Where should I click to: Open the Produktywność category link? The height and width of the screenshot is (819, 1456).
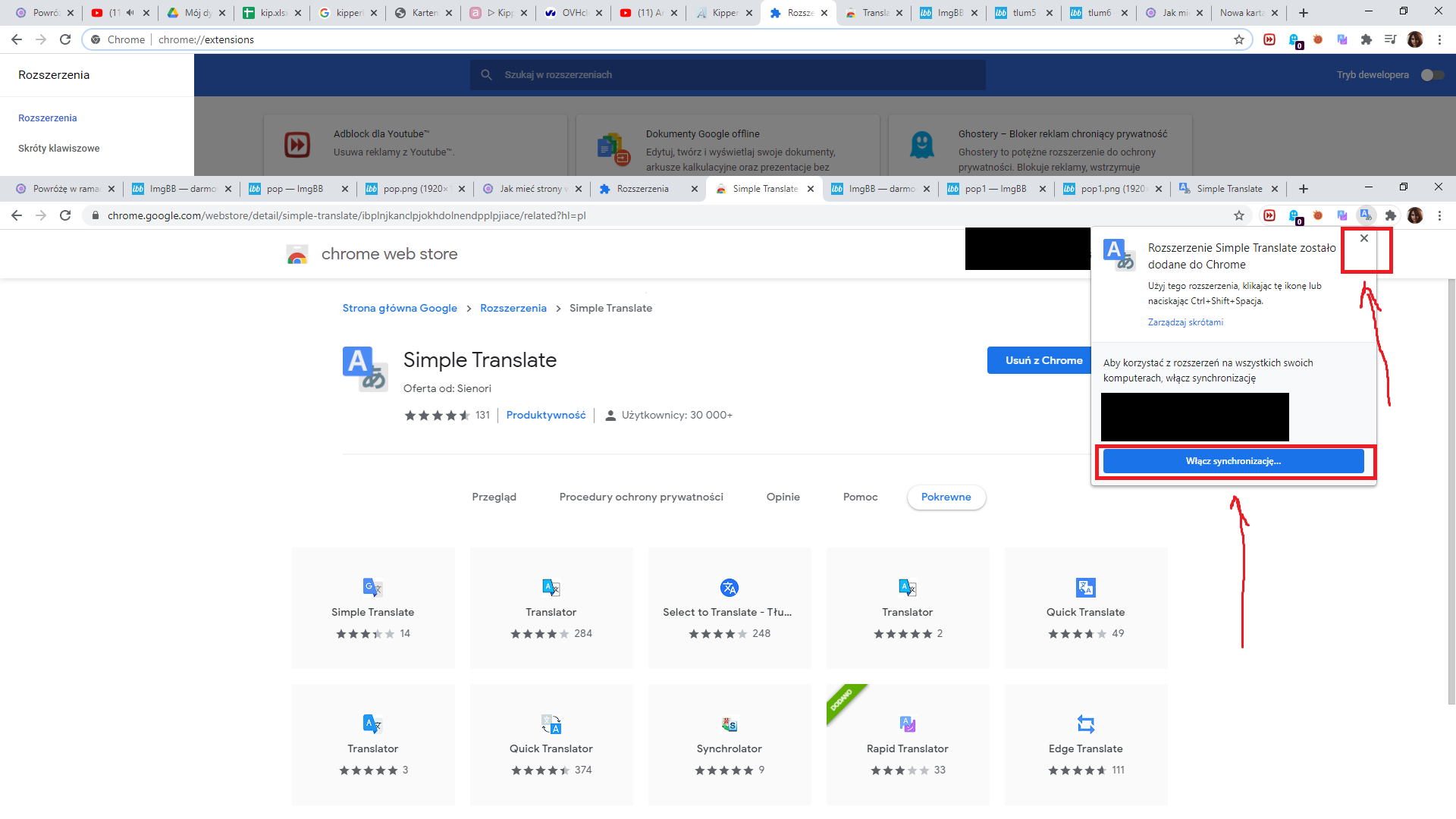pyautogui.click(x=546, y=415)
